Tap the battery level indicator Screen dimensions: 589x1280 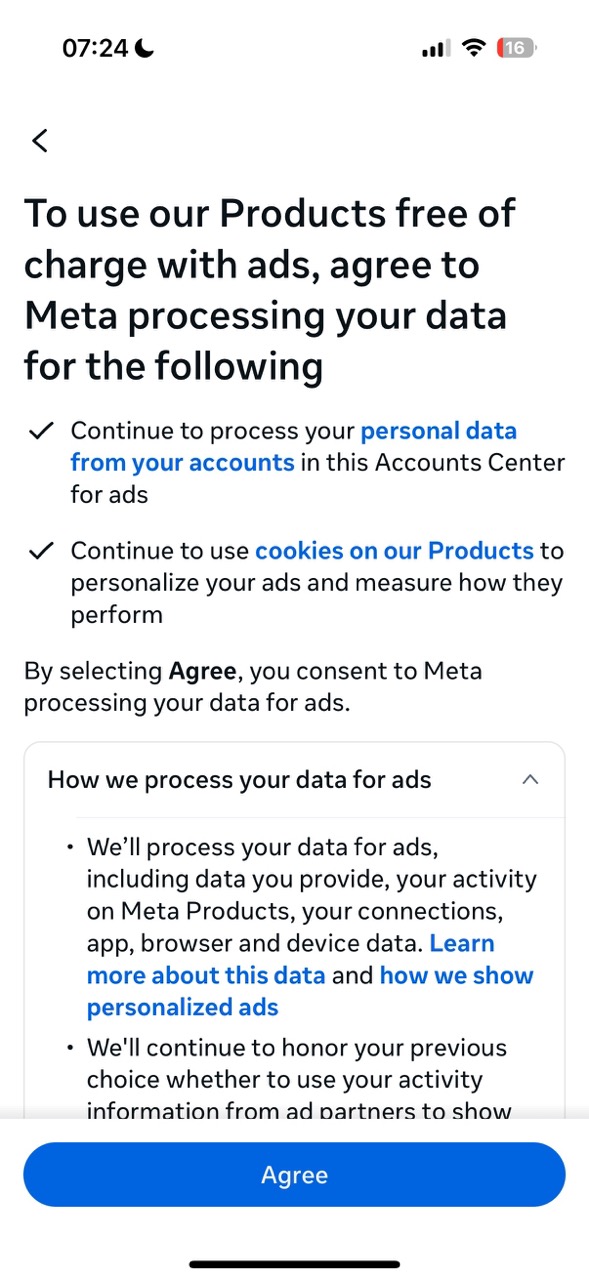pos(517,48)
